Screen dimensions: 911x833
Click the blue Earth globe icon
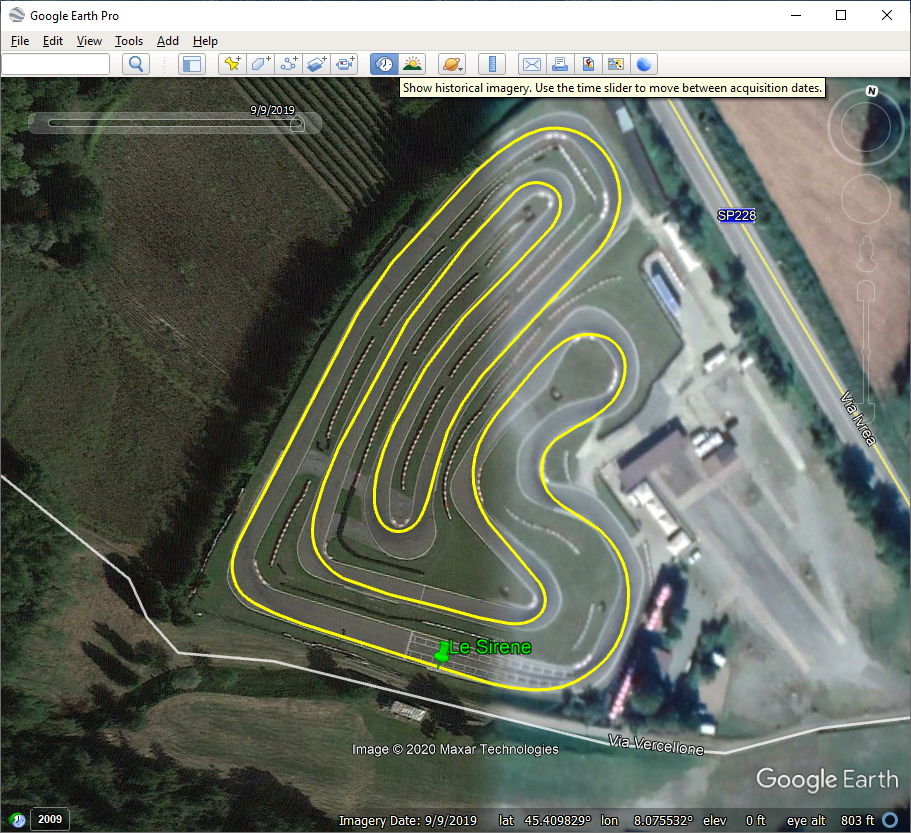(x=644, y=64)
